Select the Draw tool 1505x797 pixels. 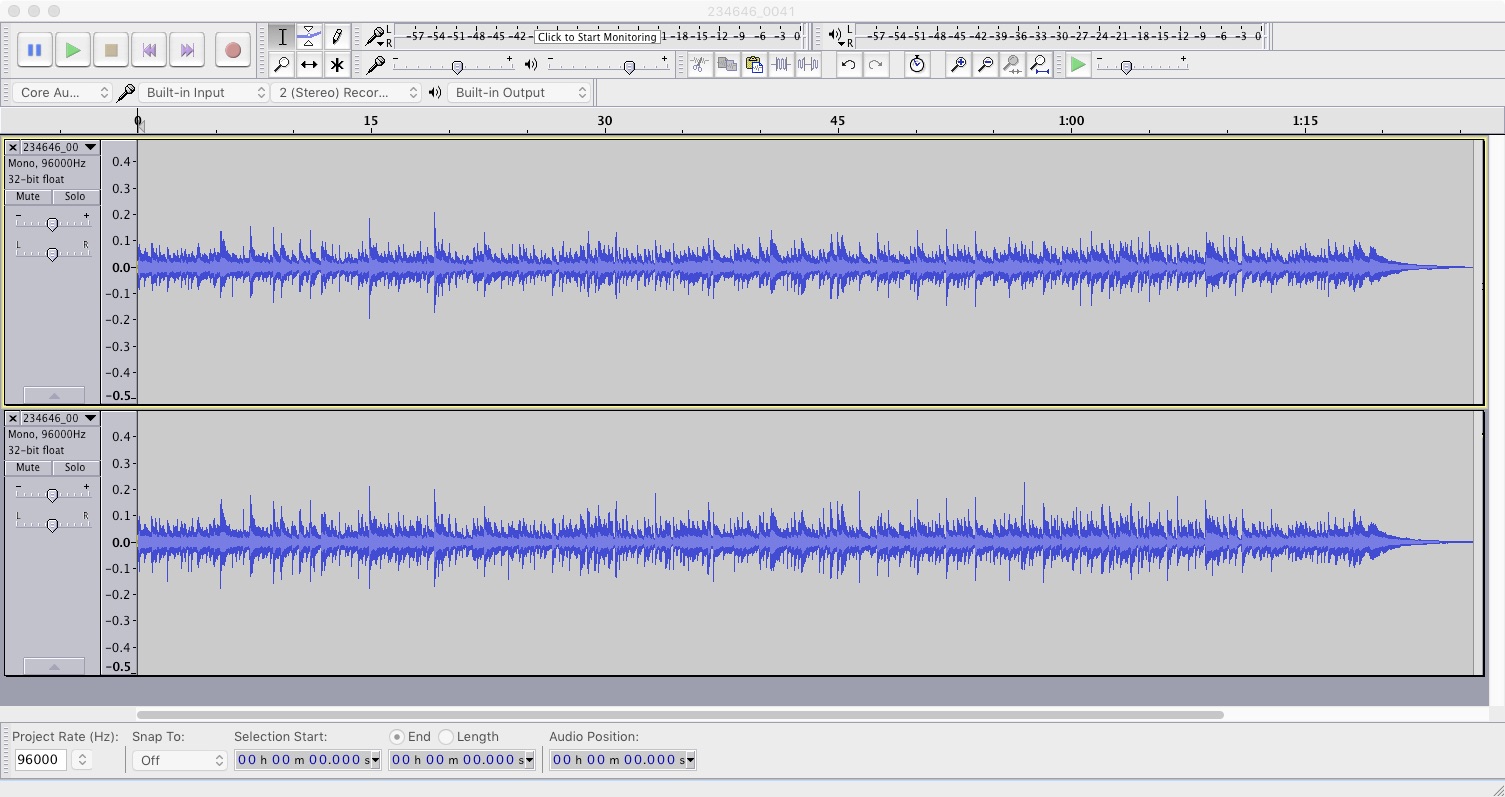point(337,36)
